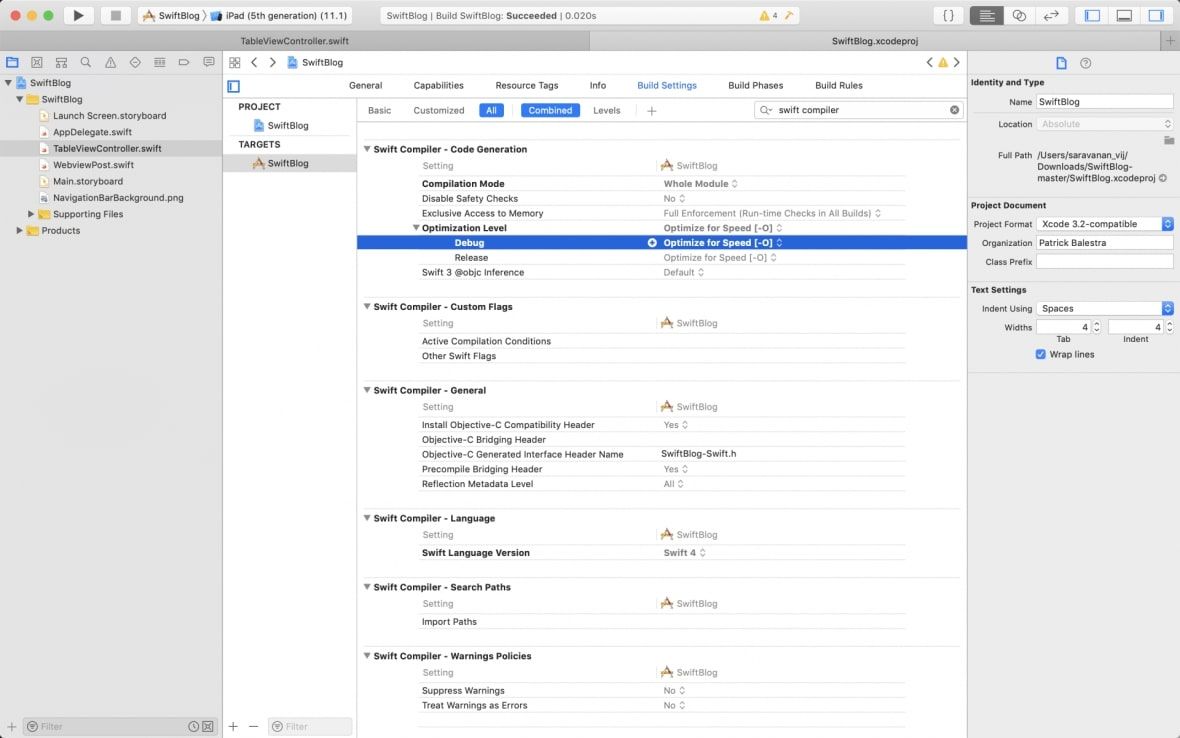This screenshot has width=1180, height=738.
Task: Open the Swift Language Version dropdown
Action: [x=685, y=553]
